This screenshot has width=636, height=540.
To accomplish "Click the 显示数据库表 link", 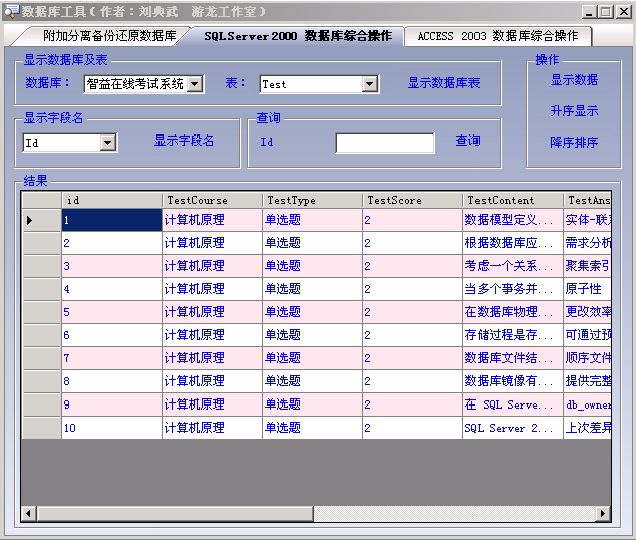I will click(443, 83).
